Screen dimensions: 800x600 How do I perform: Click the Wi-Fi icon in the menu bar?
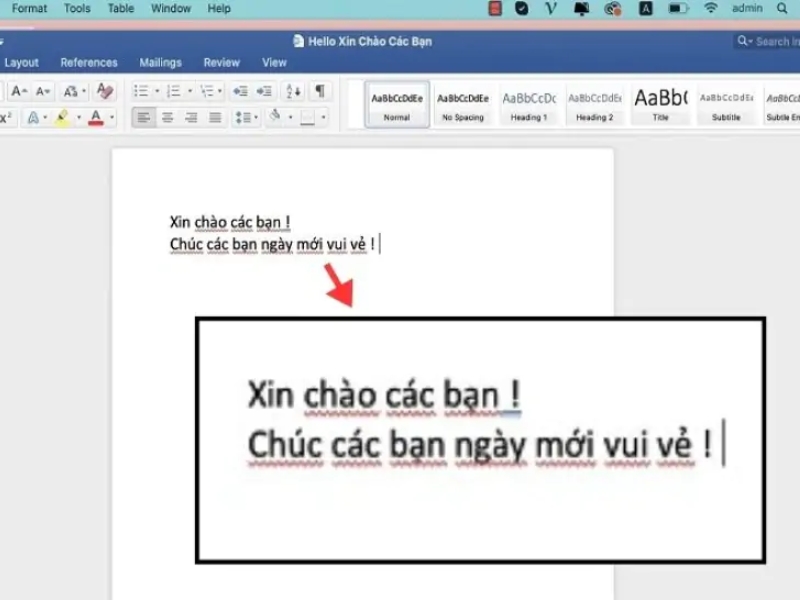pyautogui.click(x=710, y=8)
